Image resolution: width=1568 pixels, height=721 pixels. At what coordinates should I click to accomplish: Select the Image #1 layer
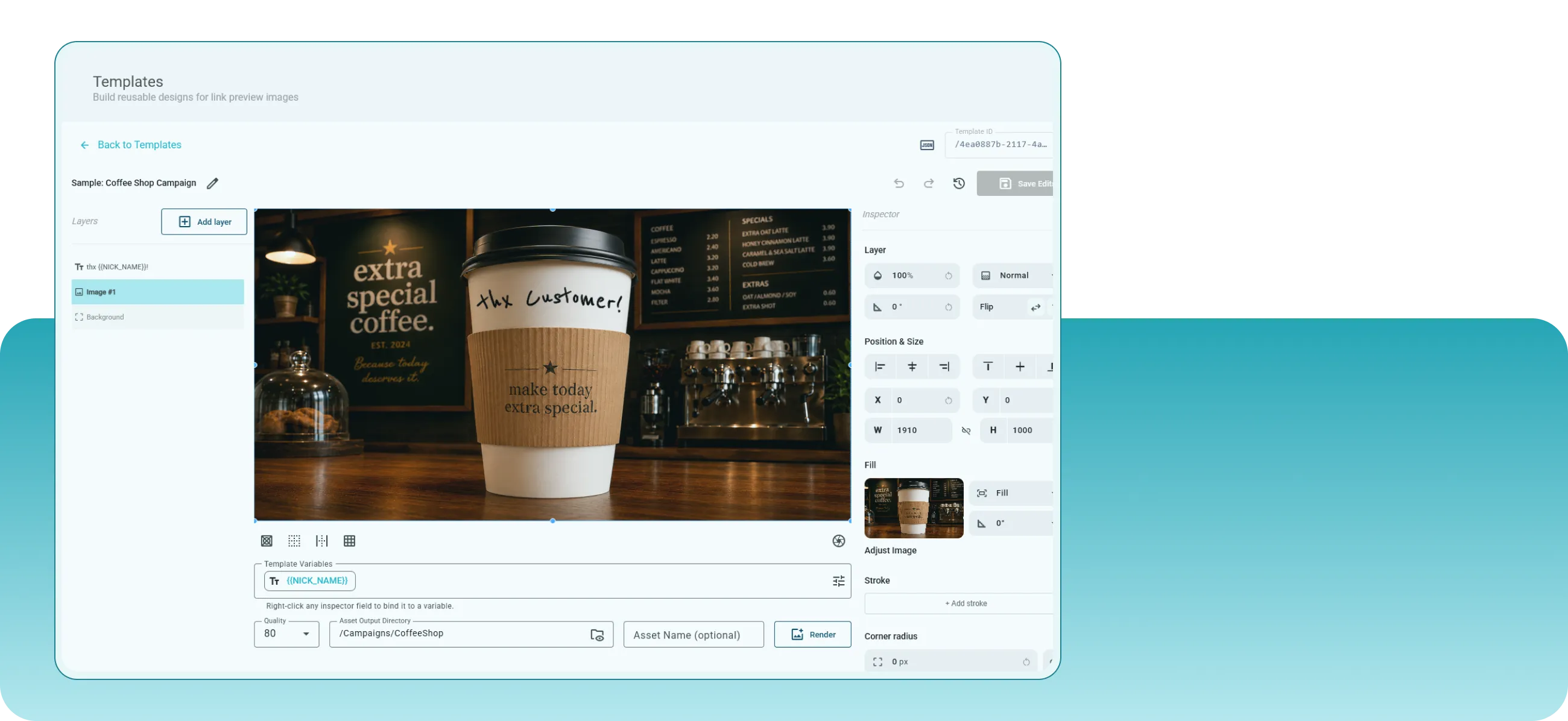pyautogui.click(x=157, y=292)
